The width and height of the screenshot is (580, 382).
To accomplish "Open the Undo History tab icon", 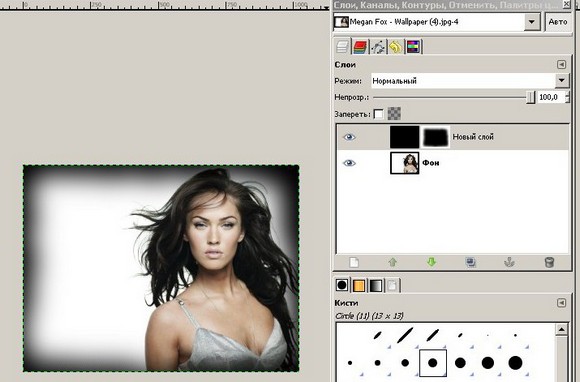I will [x=395, y=47].
